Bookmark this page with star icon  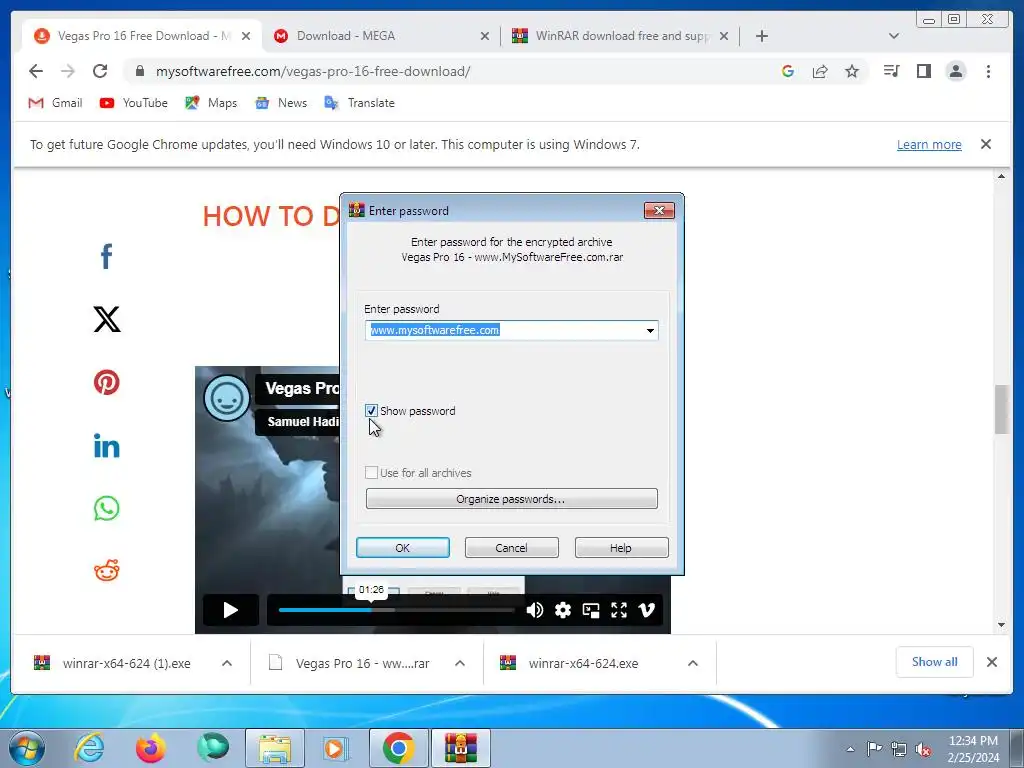(x=852, y=71)
